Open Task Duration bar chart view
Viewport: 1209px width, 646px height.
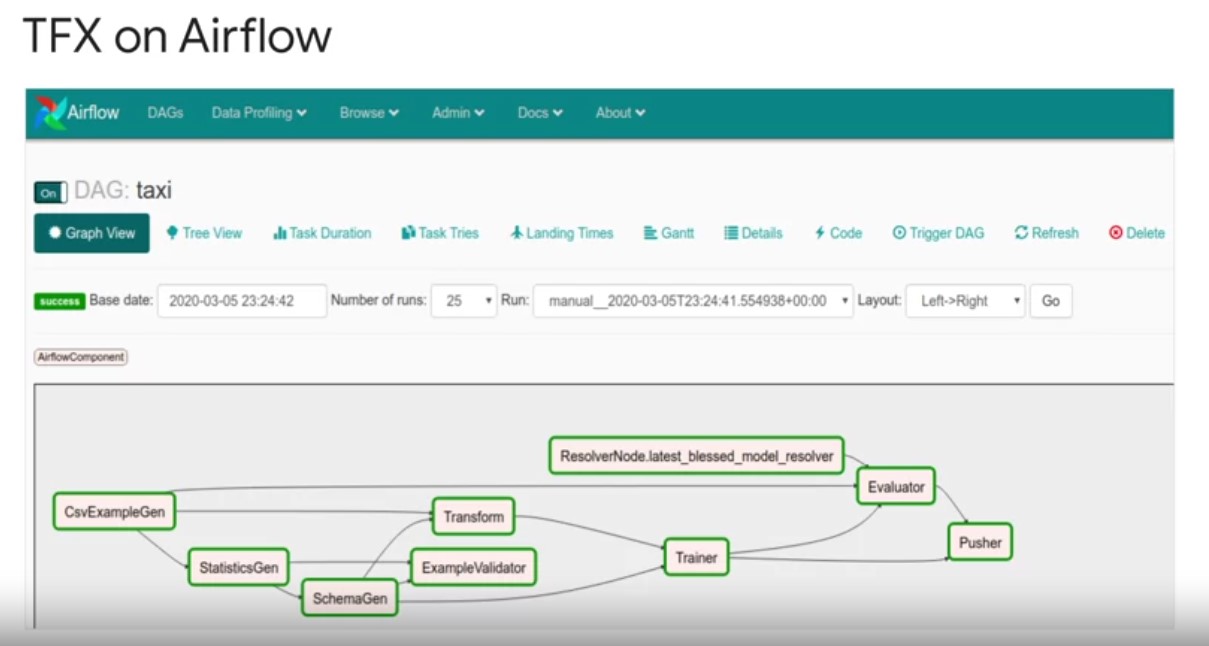[x=280, y=233]
